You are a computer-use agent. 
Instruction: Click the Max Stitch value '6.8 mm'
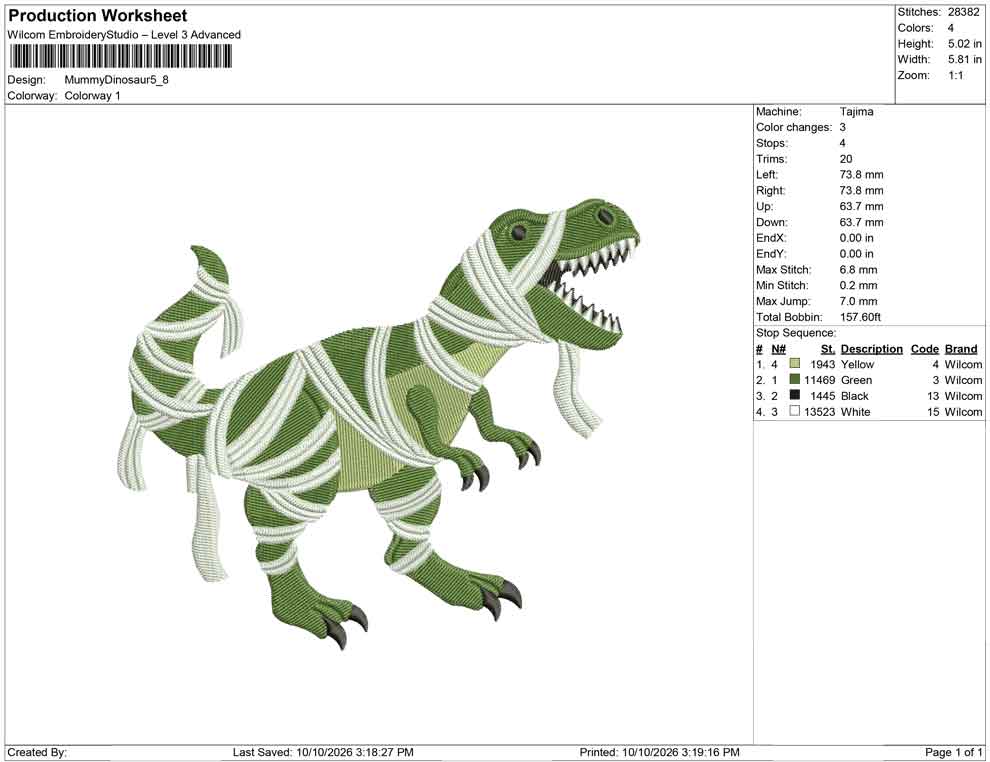tap(858, 270)
